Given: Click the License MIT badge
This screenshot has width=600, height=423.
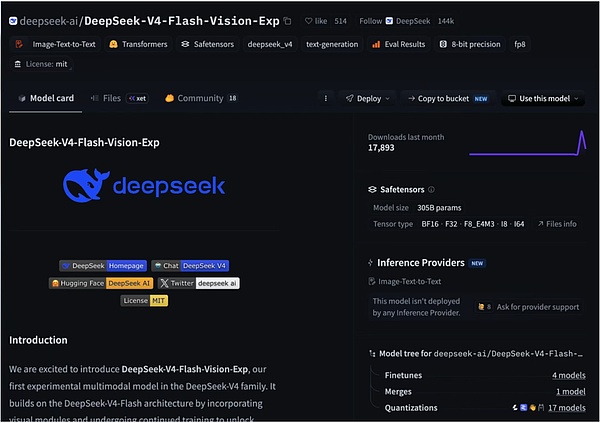Looking at the screenshot, I should pyautogui.click(x=144, y=301).
